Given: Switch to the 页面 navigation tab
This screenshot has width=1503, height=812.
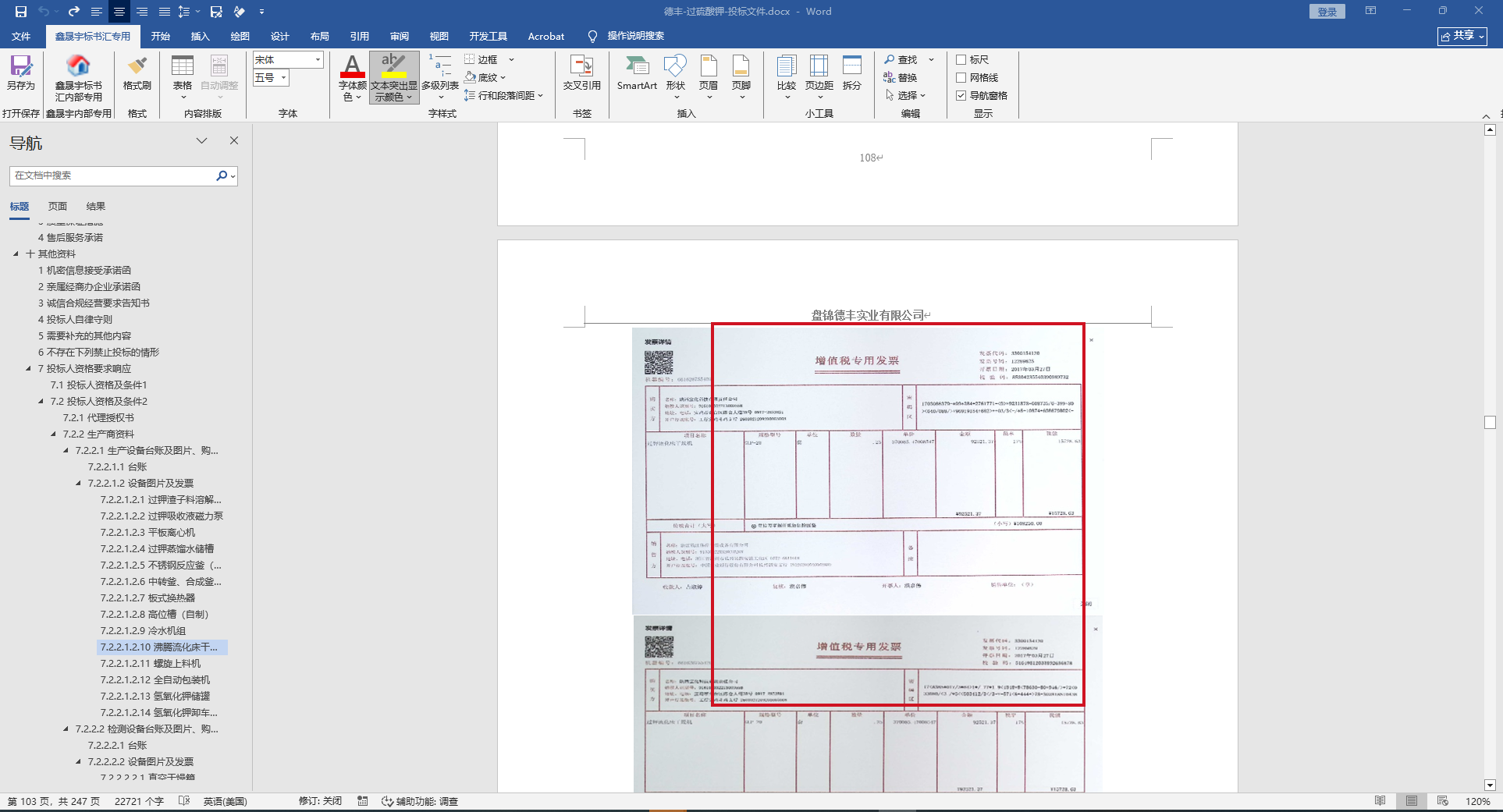Looking at the screenshot, I should coord(58,207).
